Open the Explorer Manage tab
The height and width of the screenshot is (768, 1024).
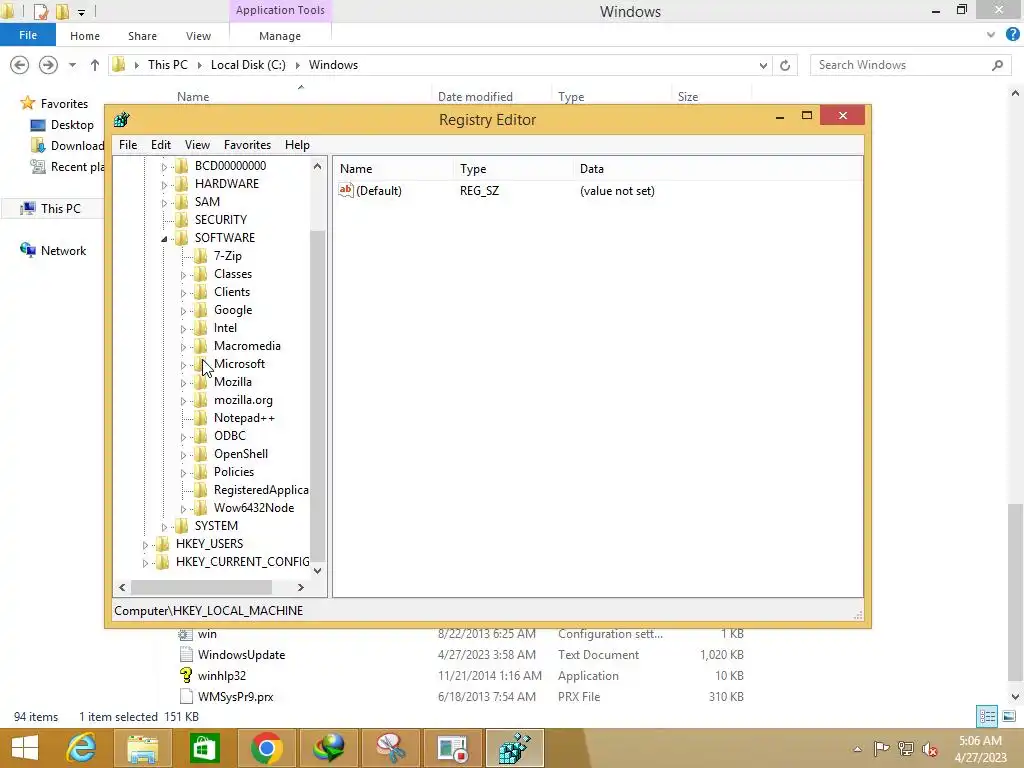[x=280, y=36]
